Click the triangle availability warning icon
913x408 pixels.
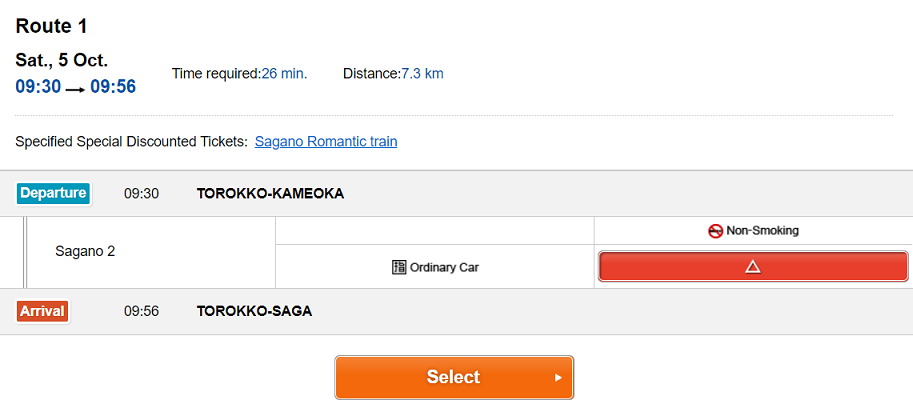pos(753,267)
